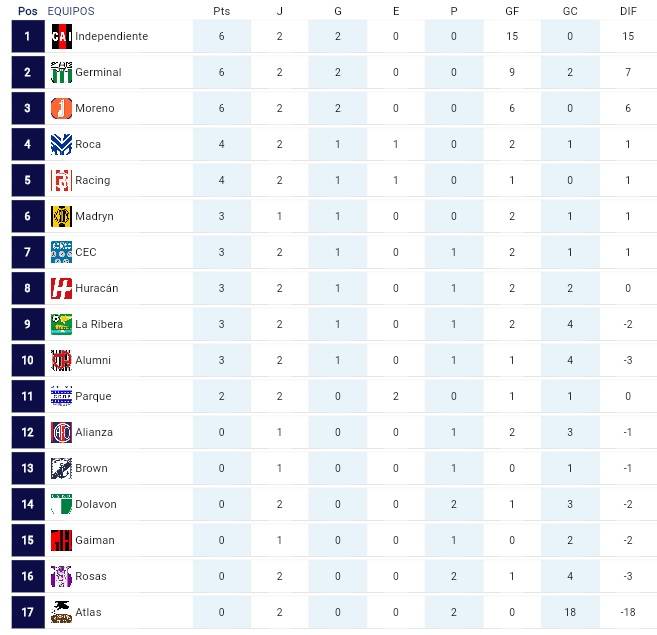Sort table by Pts column header
Image resolution: width=657 pixels, height=635 pixels.
pos(222,11)
